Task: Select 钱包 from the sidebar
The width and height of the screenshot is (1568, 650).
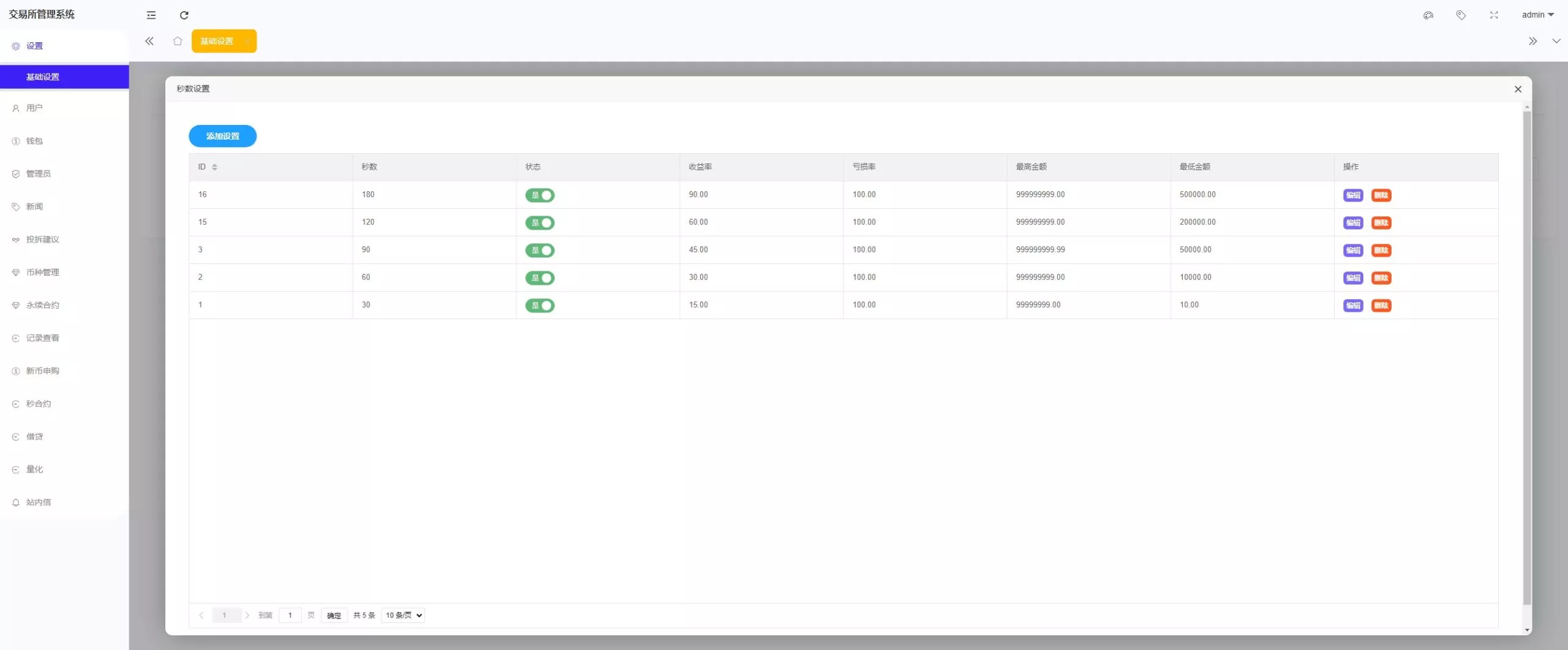Action: [34, 140]
